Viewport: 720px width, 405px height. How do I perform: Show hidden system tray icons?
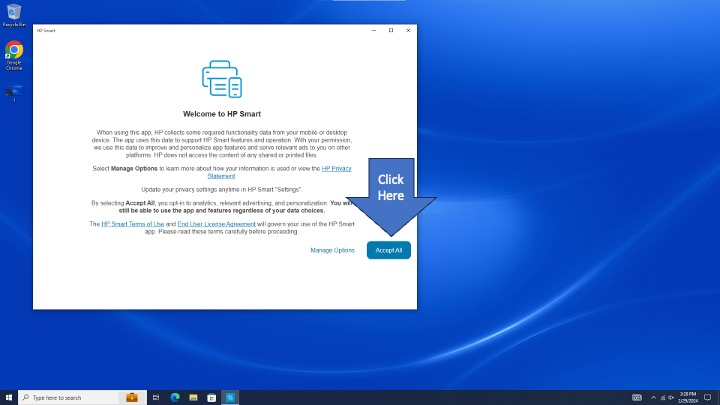point(653,398)
